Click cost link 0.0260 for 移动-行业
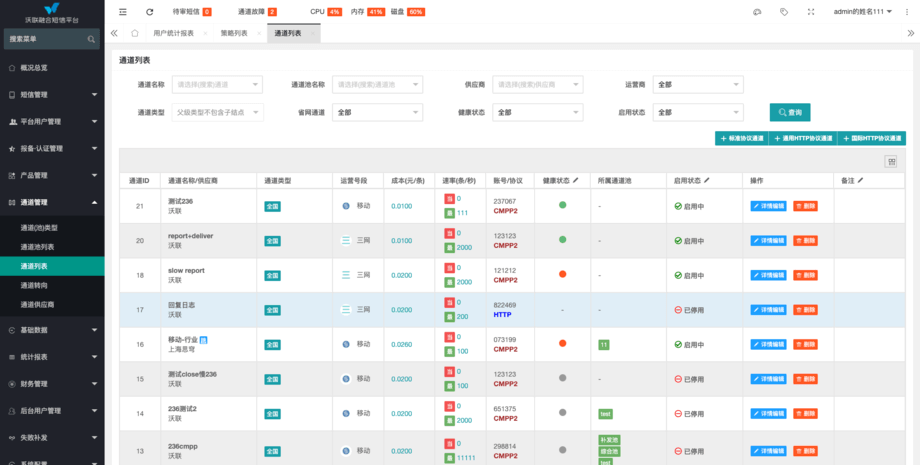 (x=401, y=345)
